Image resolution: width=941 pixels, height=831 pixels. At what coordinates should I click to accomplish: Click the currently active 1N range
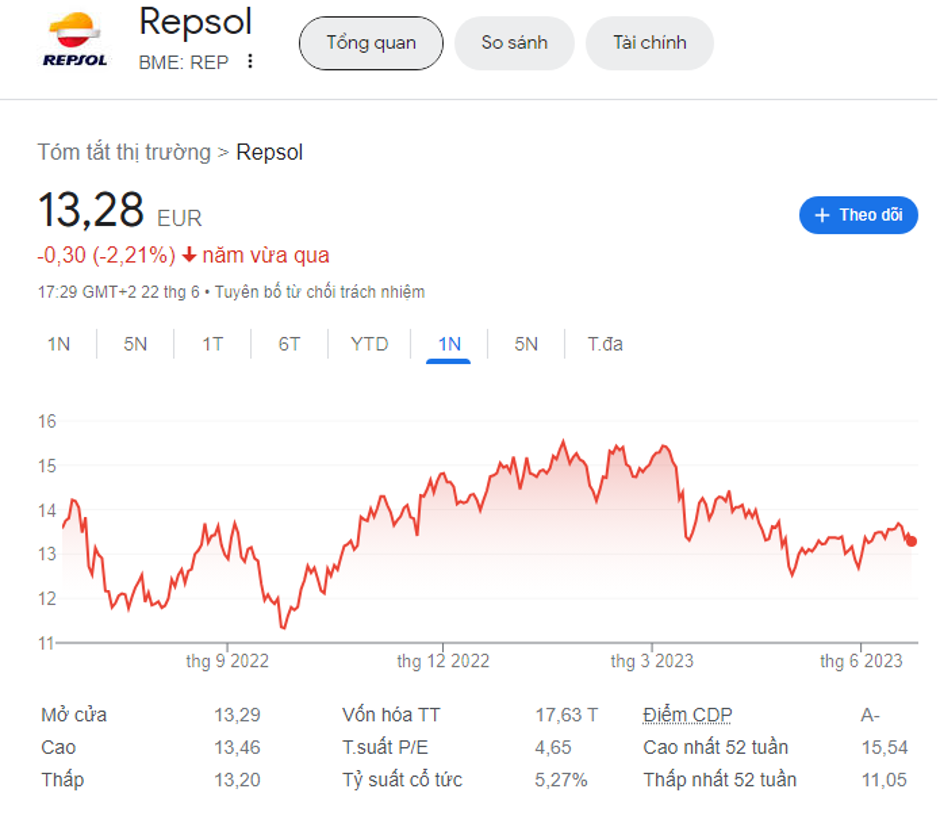click(x=448, y=343)
